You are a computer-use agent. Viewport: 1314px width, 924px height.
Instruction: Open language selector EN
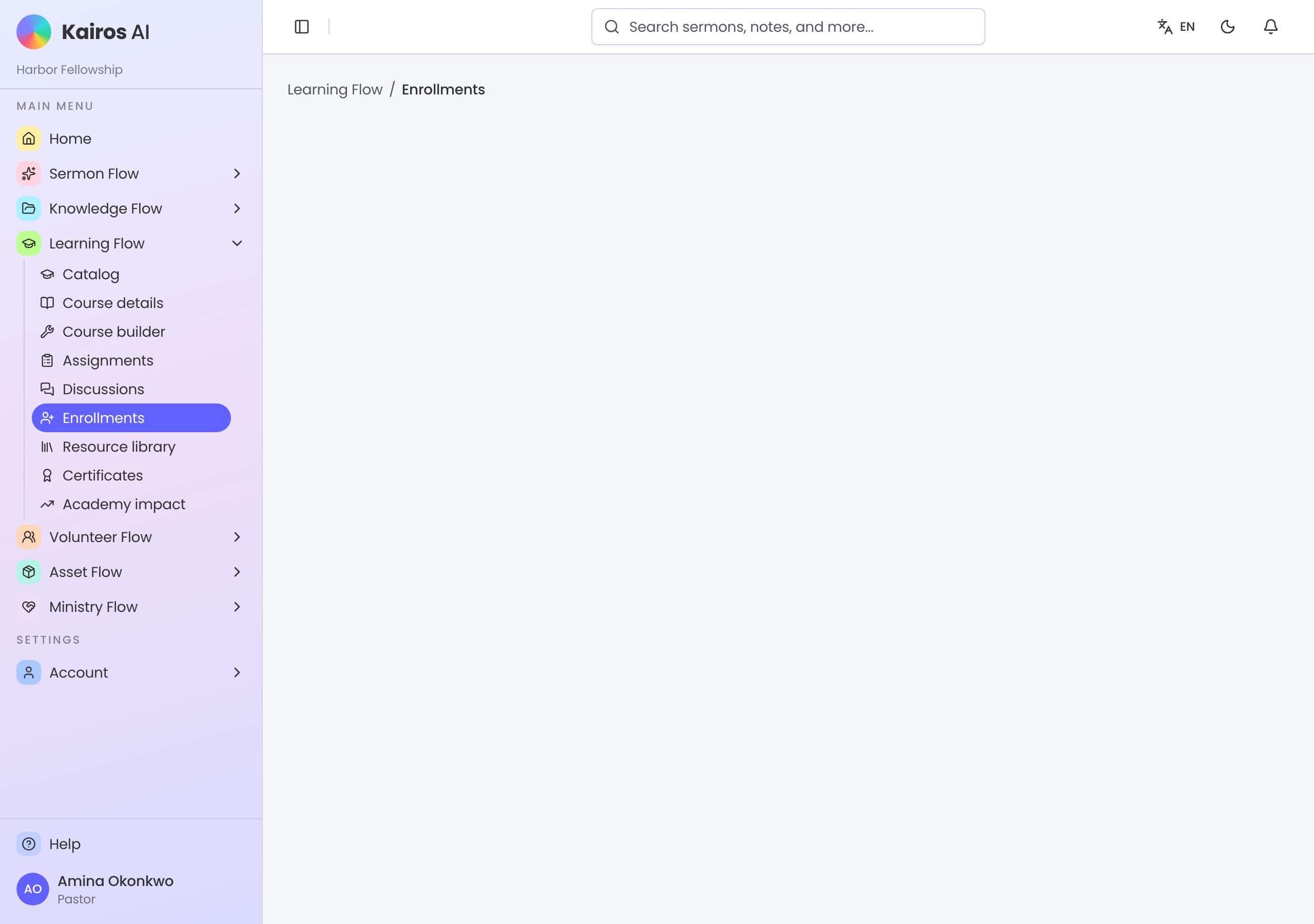pyautogui.click(x=1176, y=27)
